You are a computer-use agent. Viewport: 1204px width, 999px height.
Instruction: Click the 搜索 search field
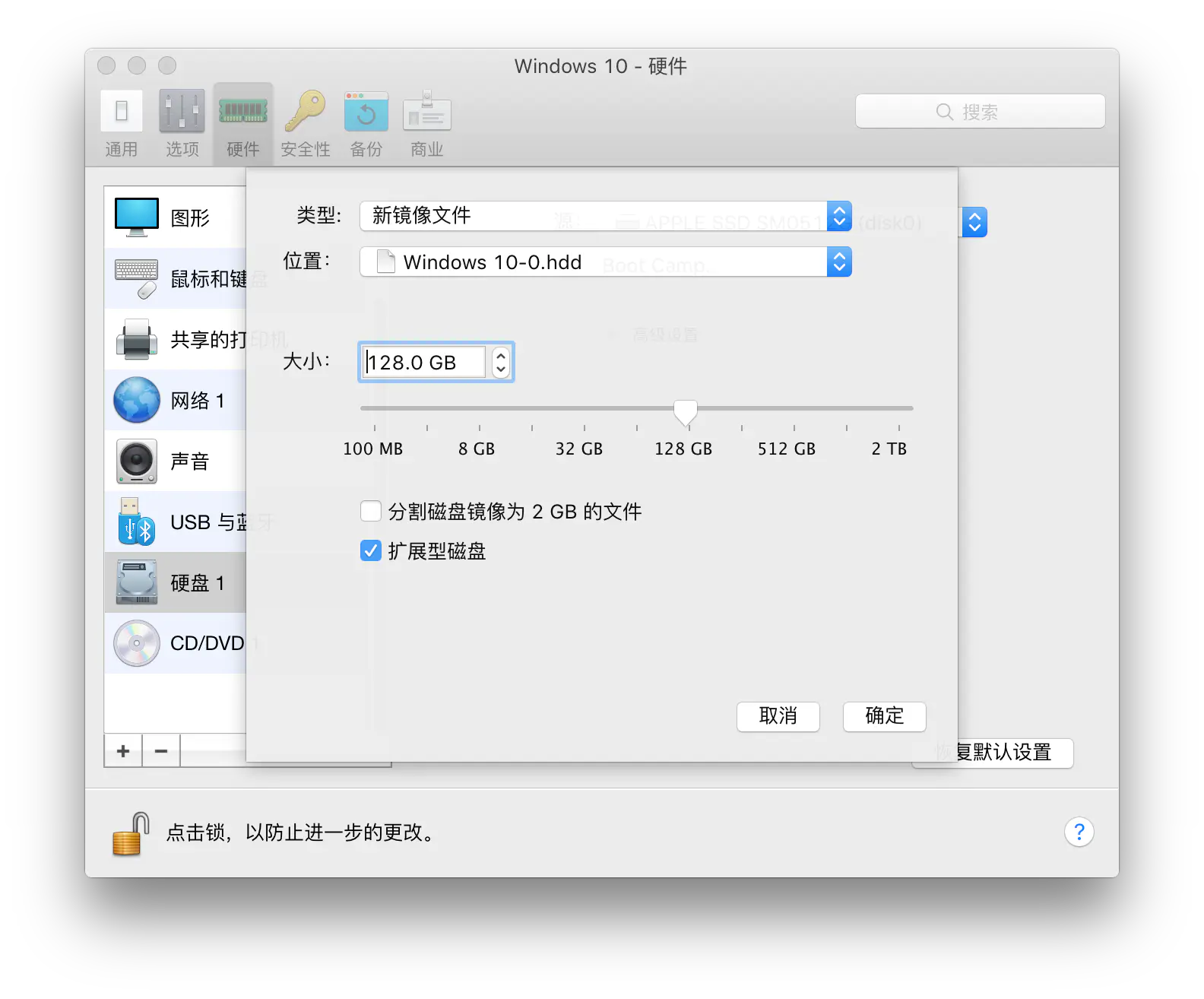[x=981, y=112]
